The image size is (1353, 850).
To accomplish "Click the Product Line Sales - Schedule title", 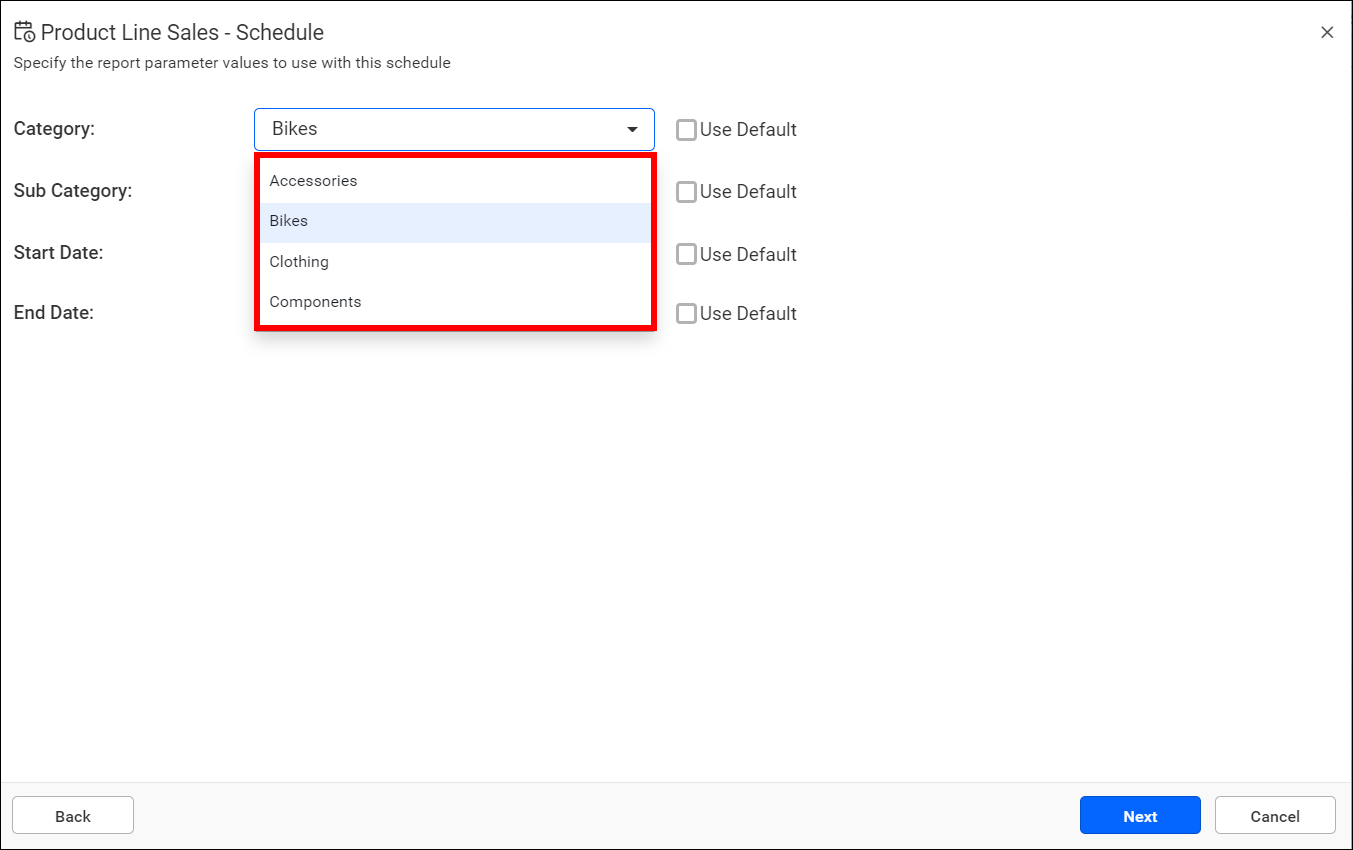I will [x=182, y=32].
